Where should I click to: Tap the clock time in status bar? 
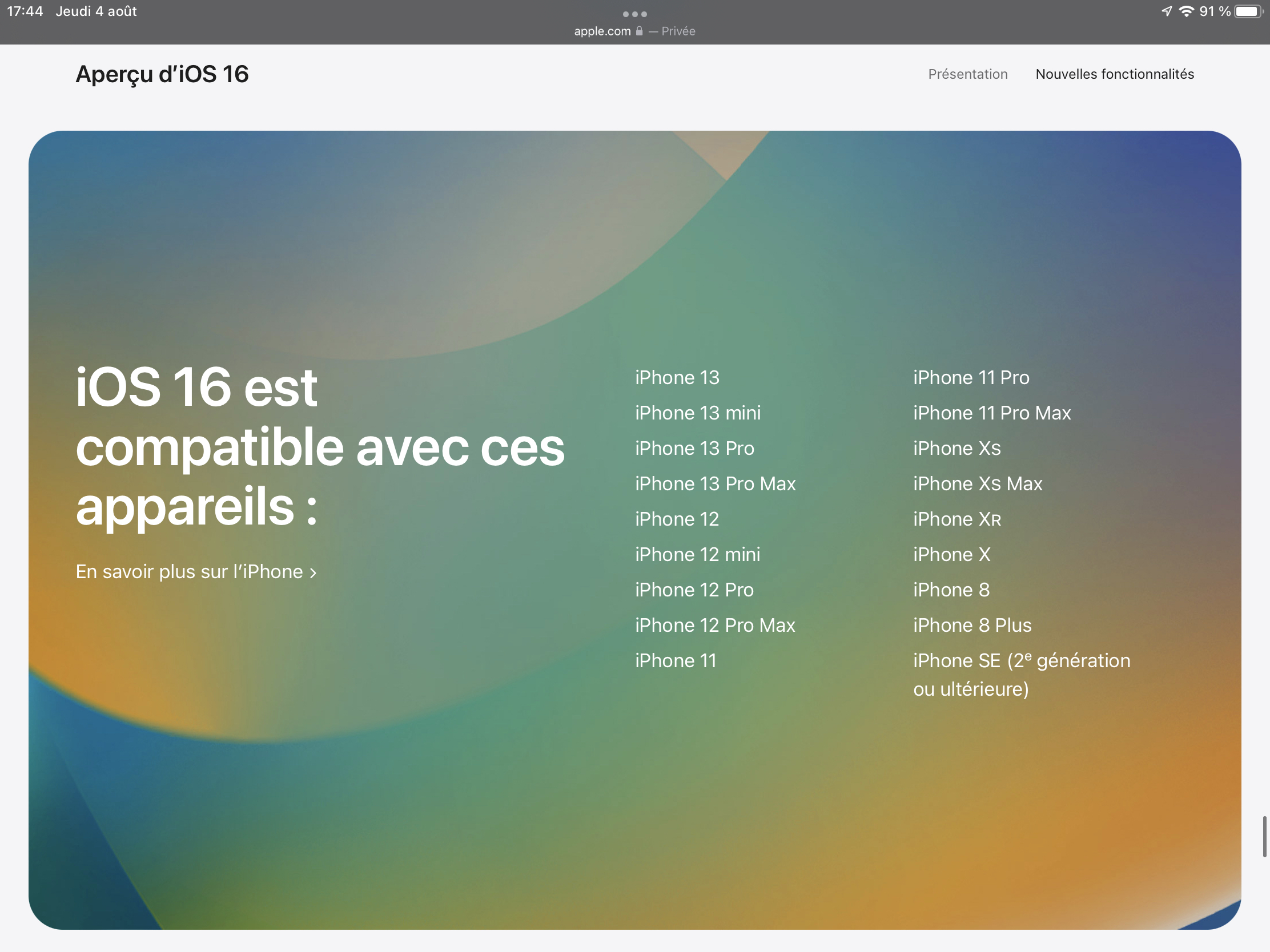tap(25, 11)
